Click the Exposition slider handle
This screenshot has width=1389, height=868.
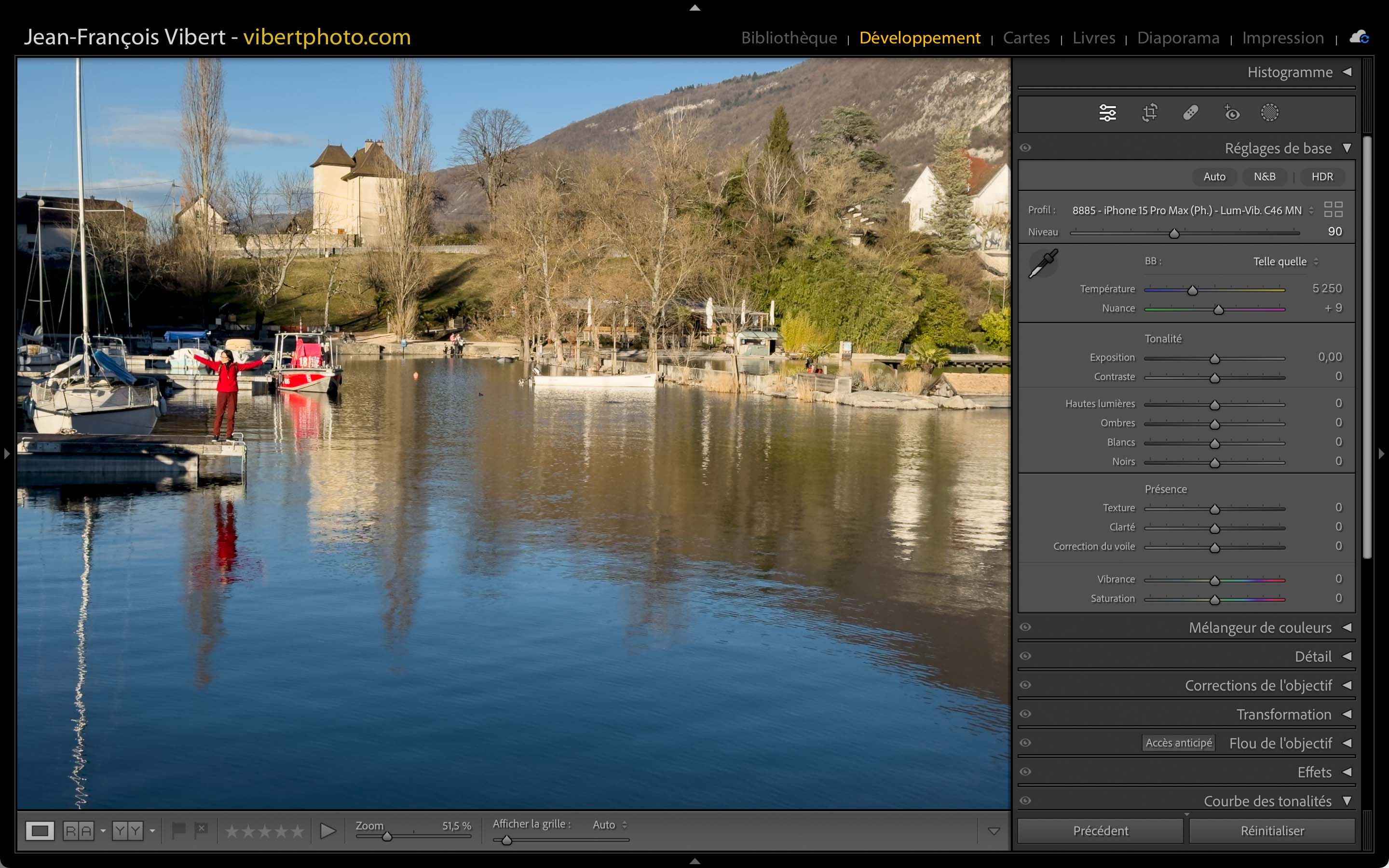coord(1214,359)
